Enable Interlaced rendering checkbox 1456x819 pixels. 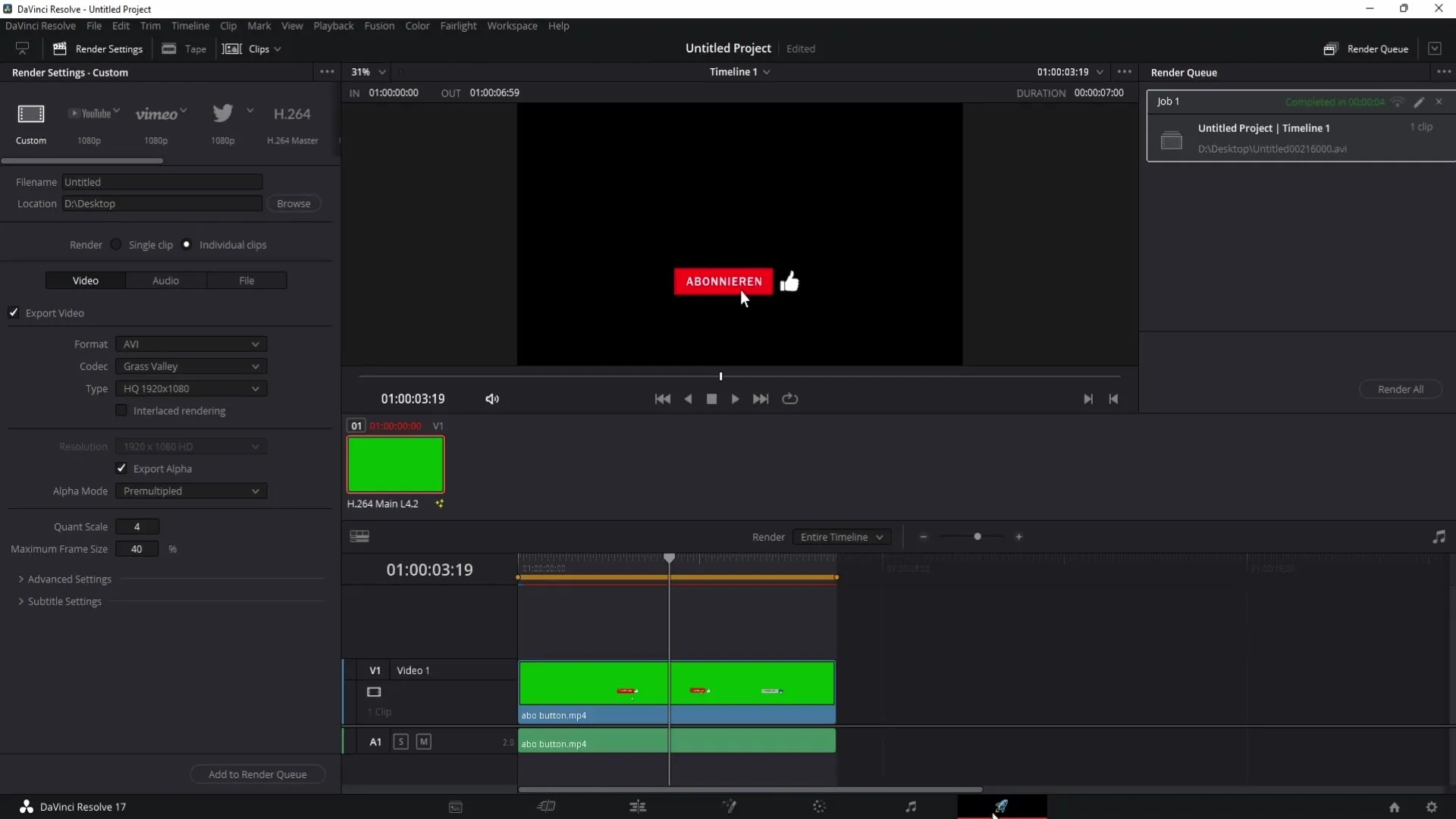(x=120, y=410)
